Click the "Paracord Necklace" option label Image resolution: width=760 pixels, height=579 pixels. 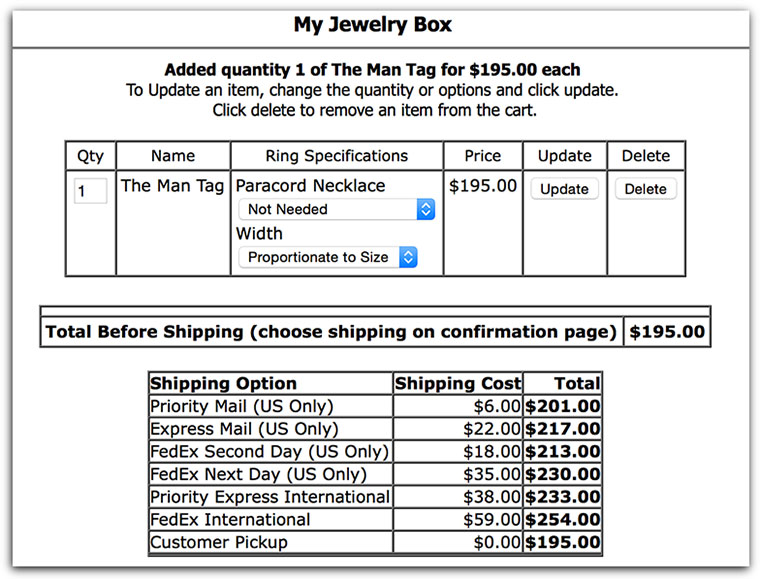[x=310, y=186]
